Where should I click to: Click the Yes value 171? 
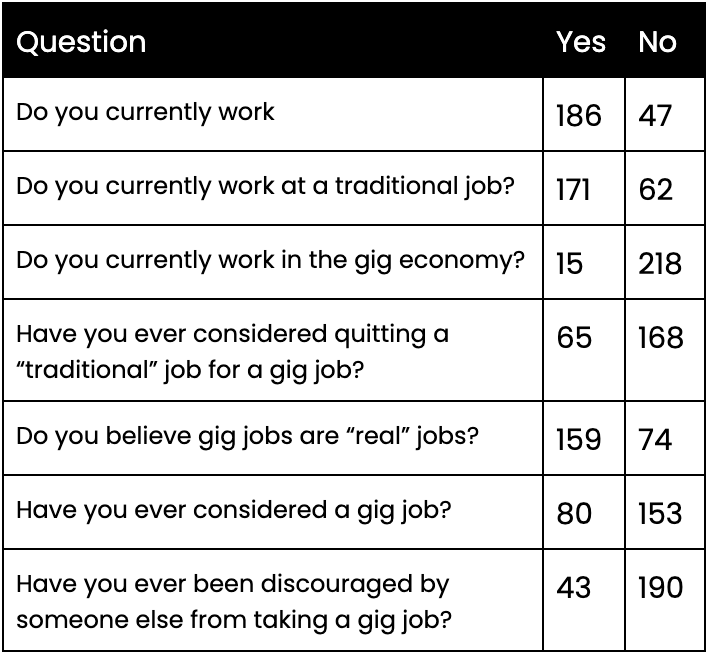573,189
